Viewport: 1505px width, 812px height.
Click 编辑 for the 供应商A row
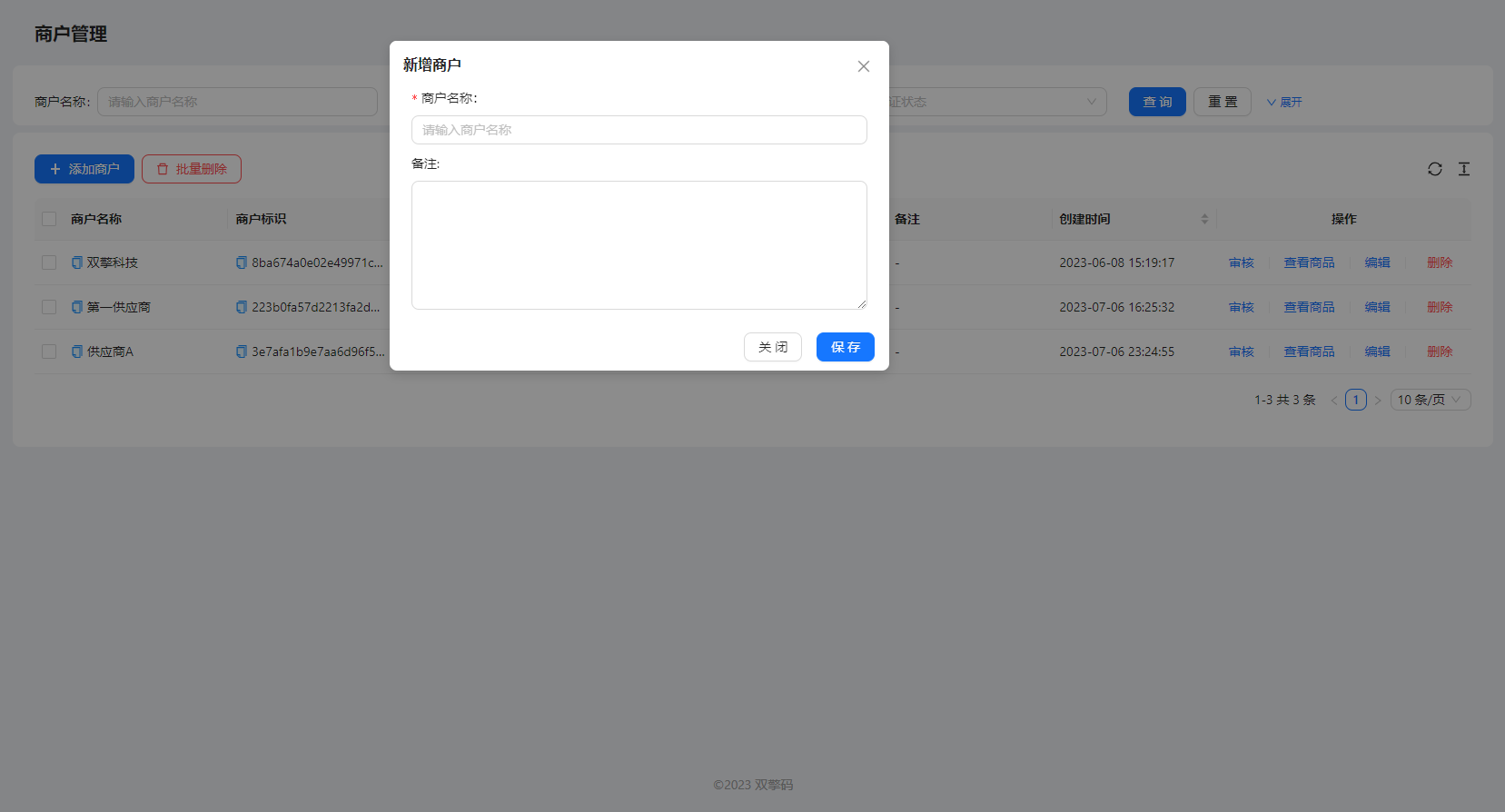[1377, 352]
